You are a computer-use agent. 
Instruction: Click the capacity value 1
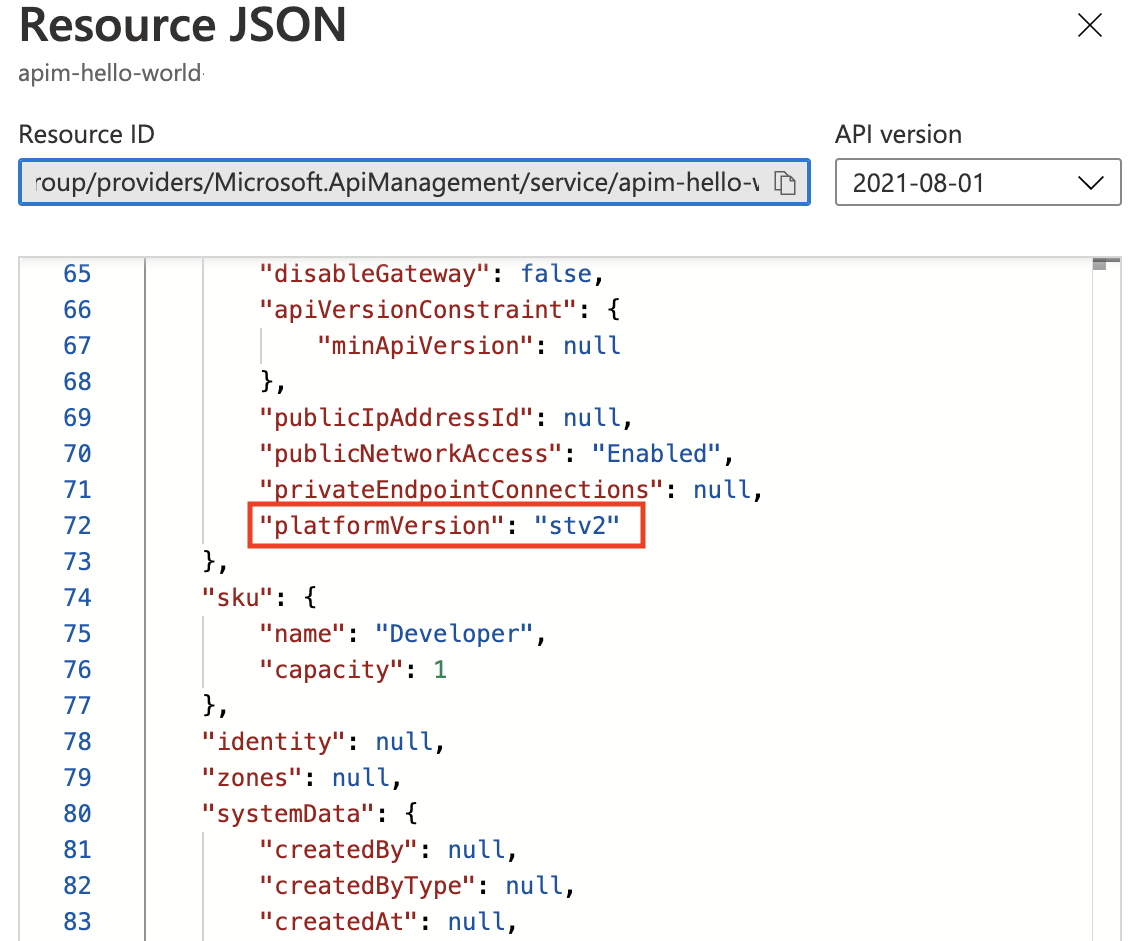(439, 669)
